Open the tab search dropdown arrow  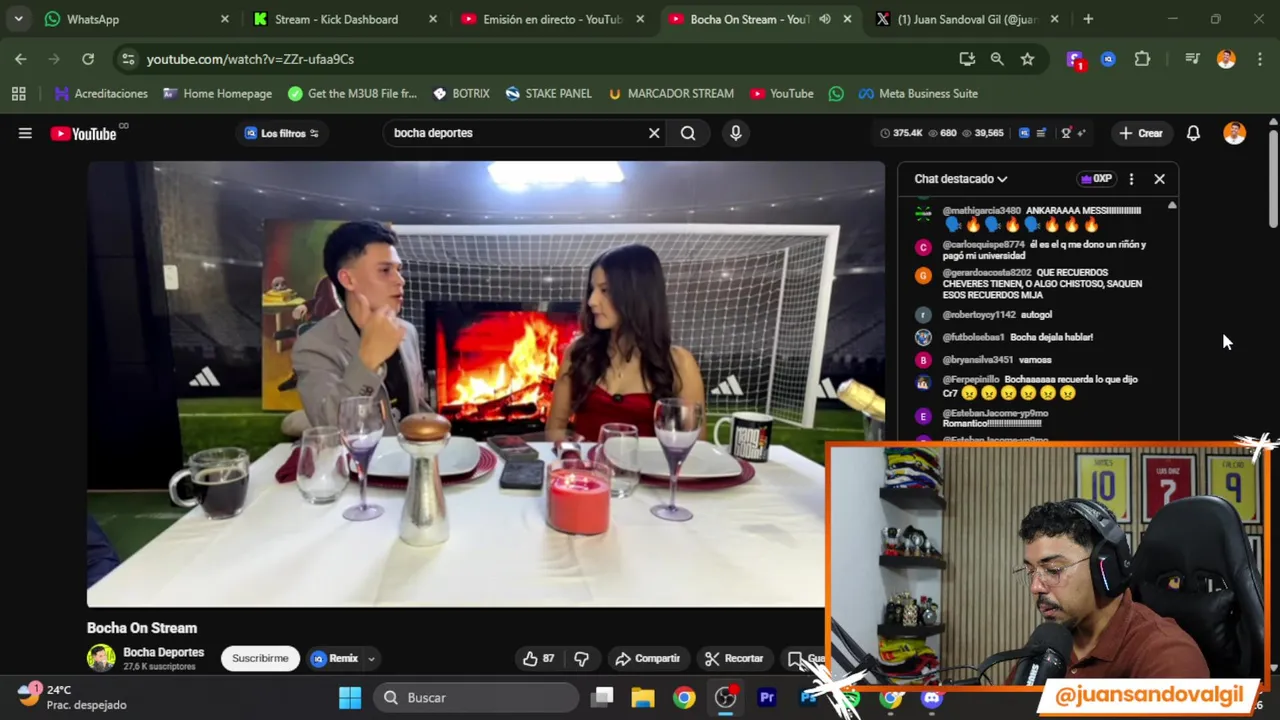18,19
